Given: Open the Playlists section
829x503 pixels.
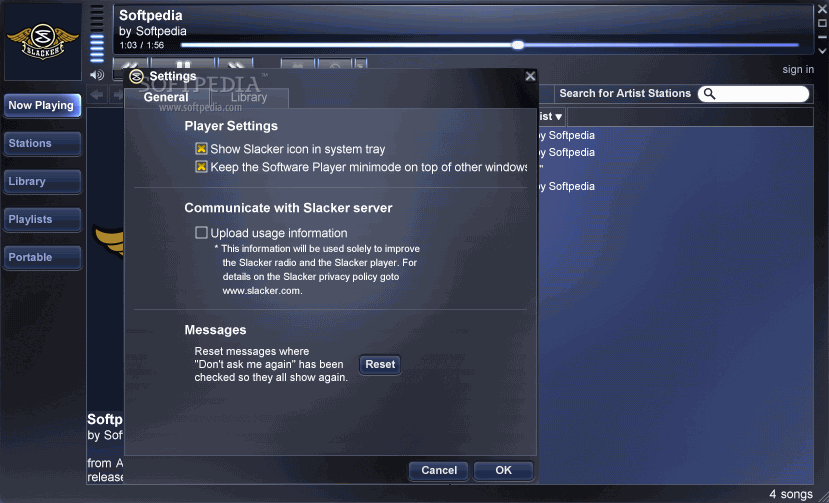Looking at the screenshot, I should pos(42,220).
